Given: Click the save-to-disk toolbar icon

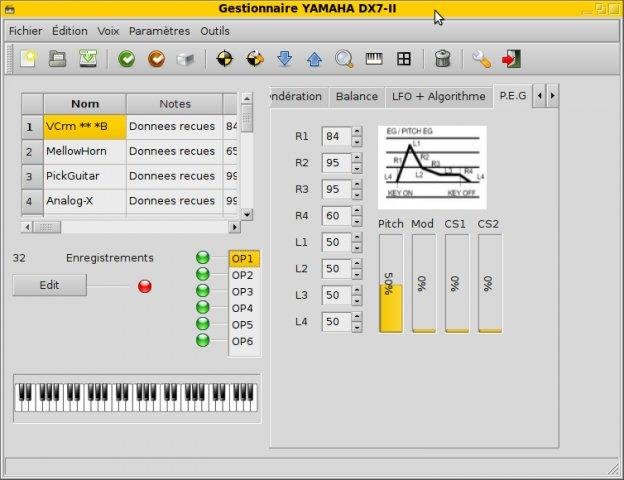Looking at the screenshot, I should [88, 59].
